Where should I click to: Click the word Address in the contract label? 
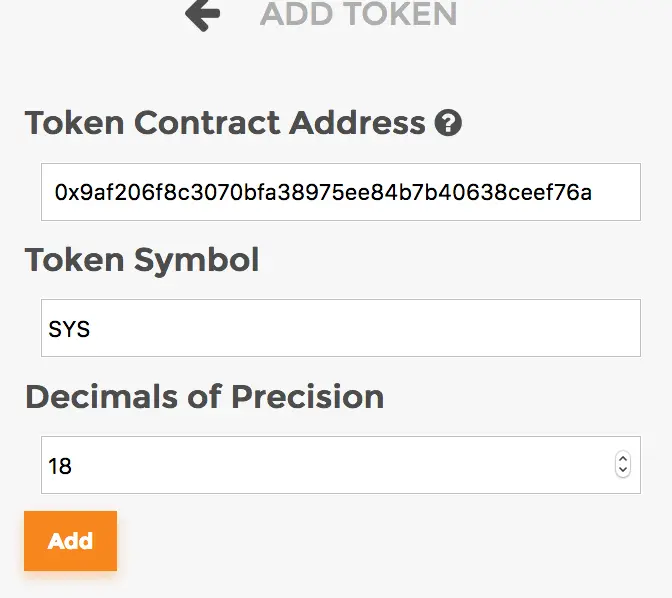click(x=357, y=123)
